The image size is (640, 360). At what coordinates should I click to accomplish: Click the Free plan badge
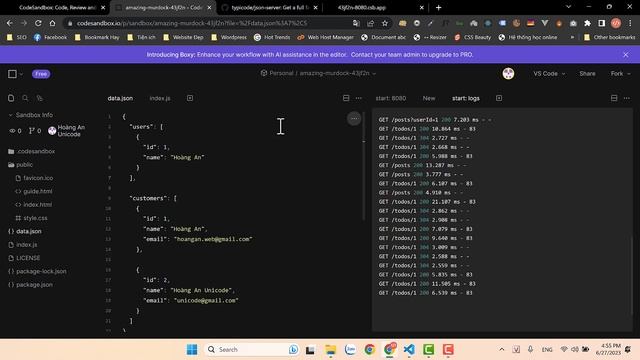(x=41, y=74)
